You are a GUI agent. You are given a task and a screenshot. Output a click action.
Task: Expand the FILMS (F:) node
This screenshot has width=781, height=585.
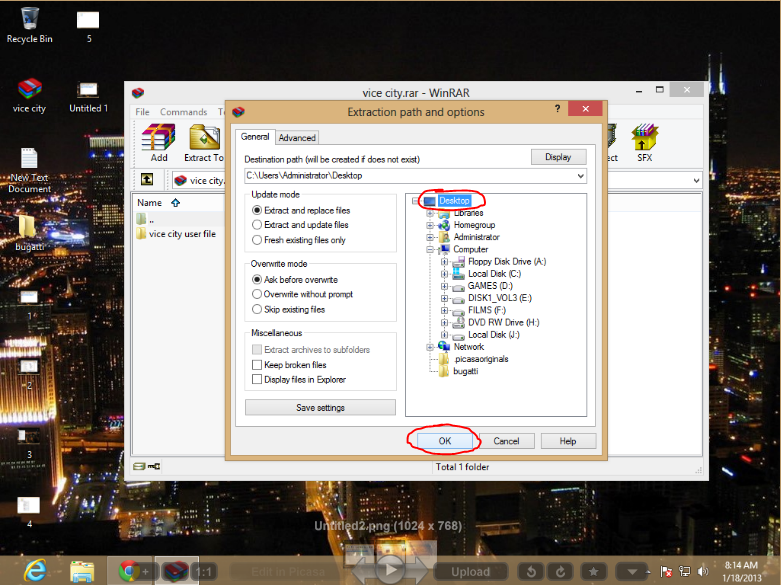click(444, 310)
